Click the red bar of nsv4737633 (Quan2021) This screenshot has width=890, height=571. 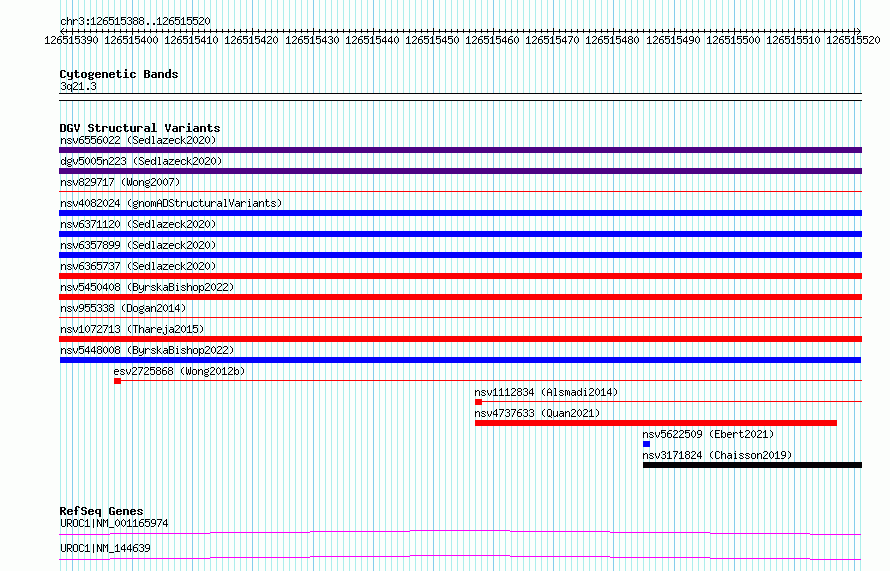click(656, 423)
